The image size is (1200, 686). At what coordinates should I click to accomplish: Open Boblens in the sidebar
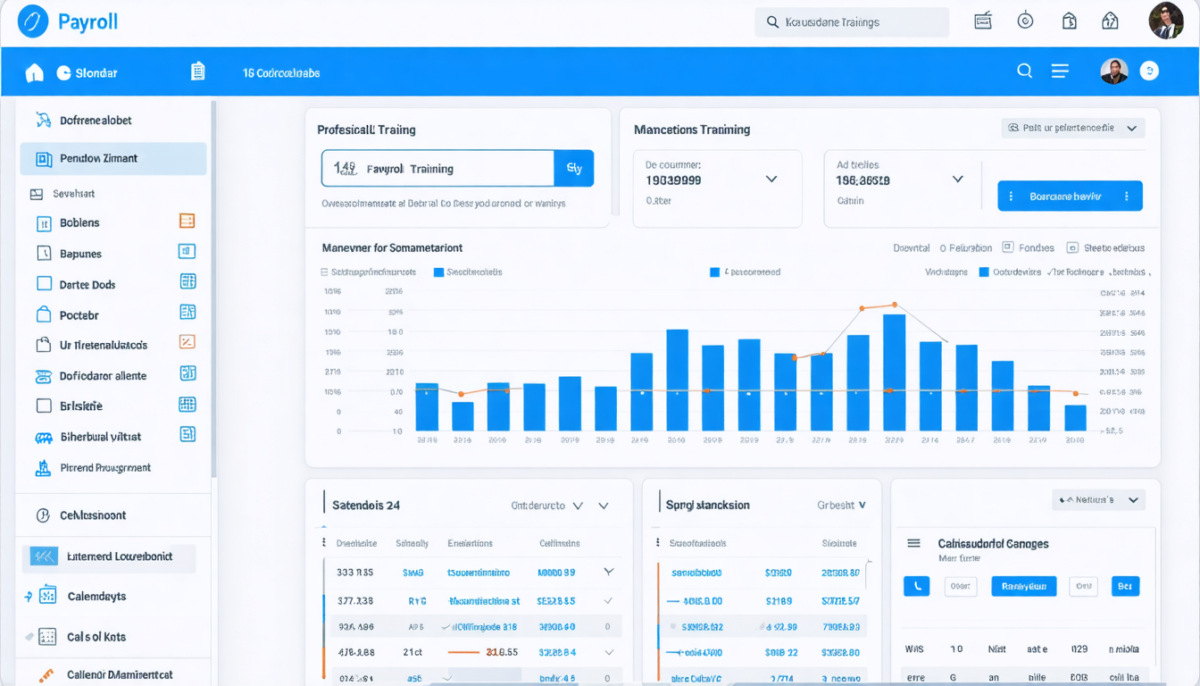point(80,223)
